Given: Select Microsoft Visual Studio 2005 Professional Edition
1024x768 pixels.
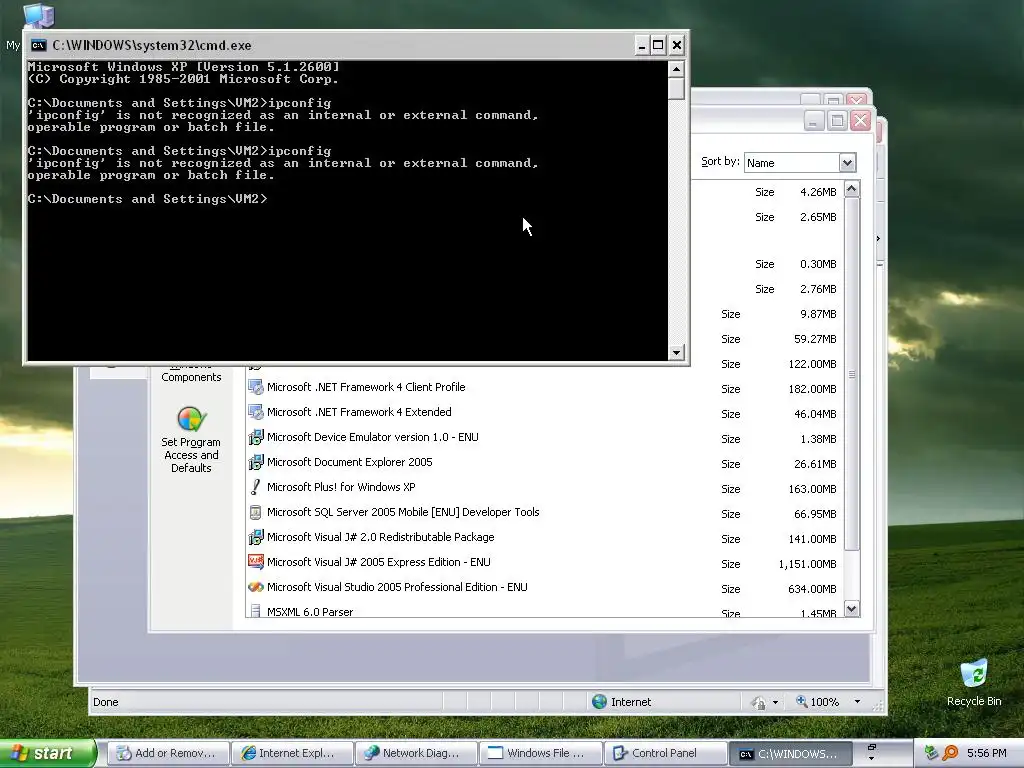Looking at the screenshot, I should (545, 588).
